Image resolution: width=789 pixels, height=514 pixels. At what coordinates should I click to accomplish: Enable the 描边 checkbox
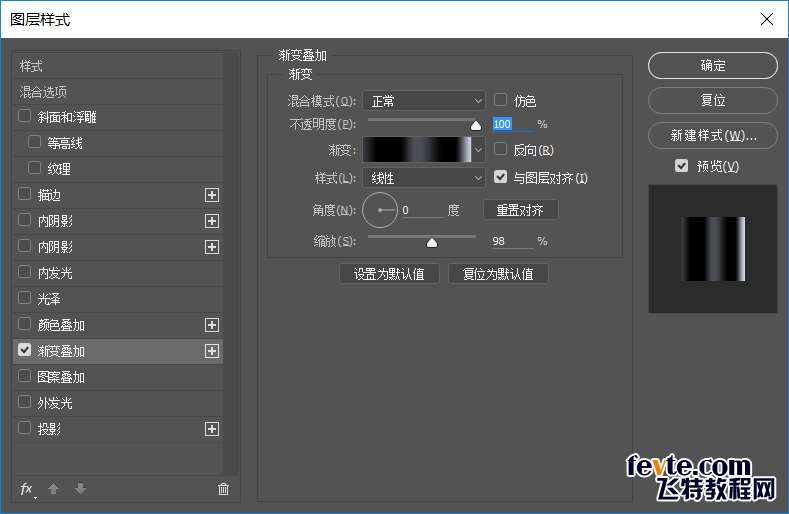24,194
